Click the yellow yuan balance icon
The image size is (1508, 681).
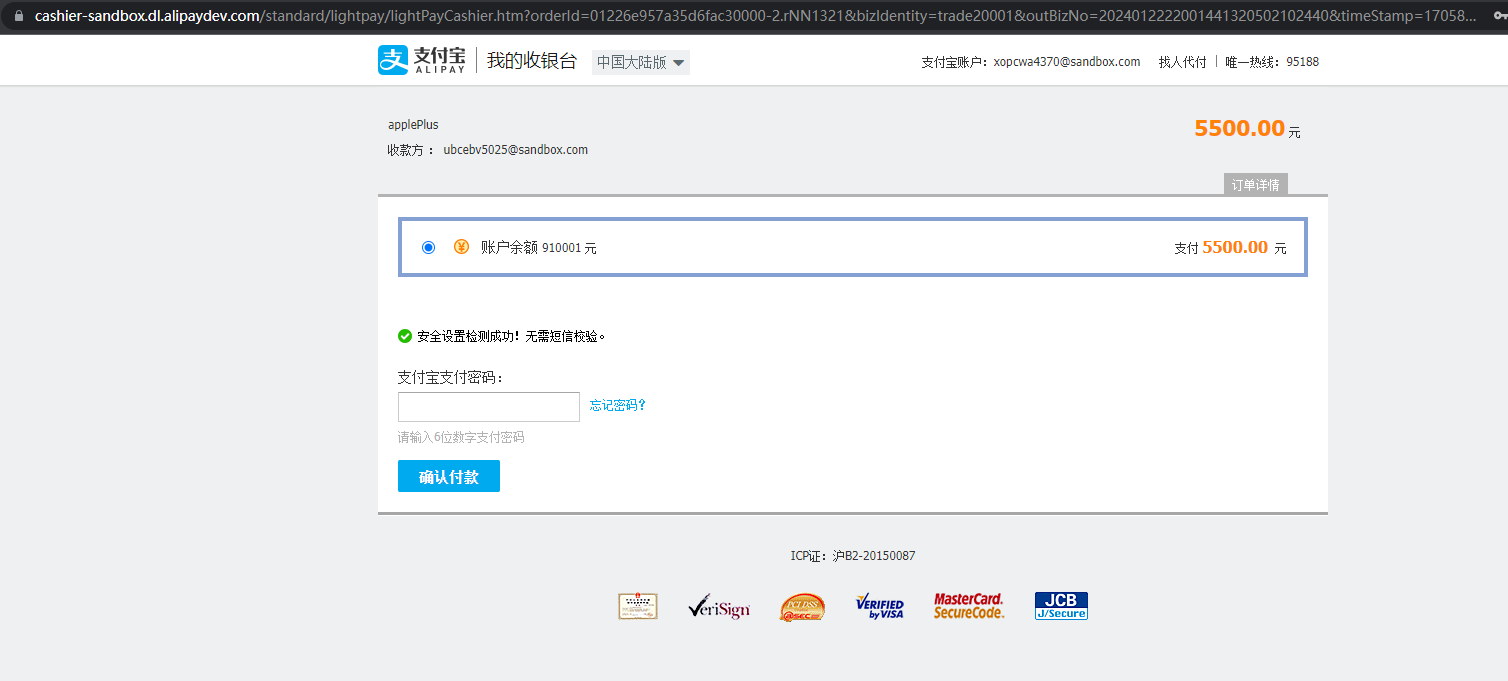tap(461, 247)
